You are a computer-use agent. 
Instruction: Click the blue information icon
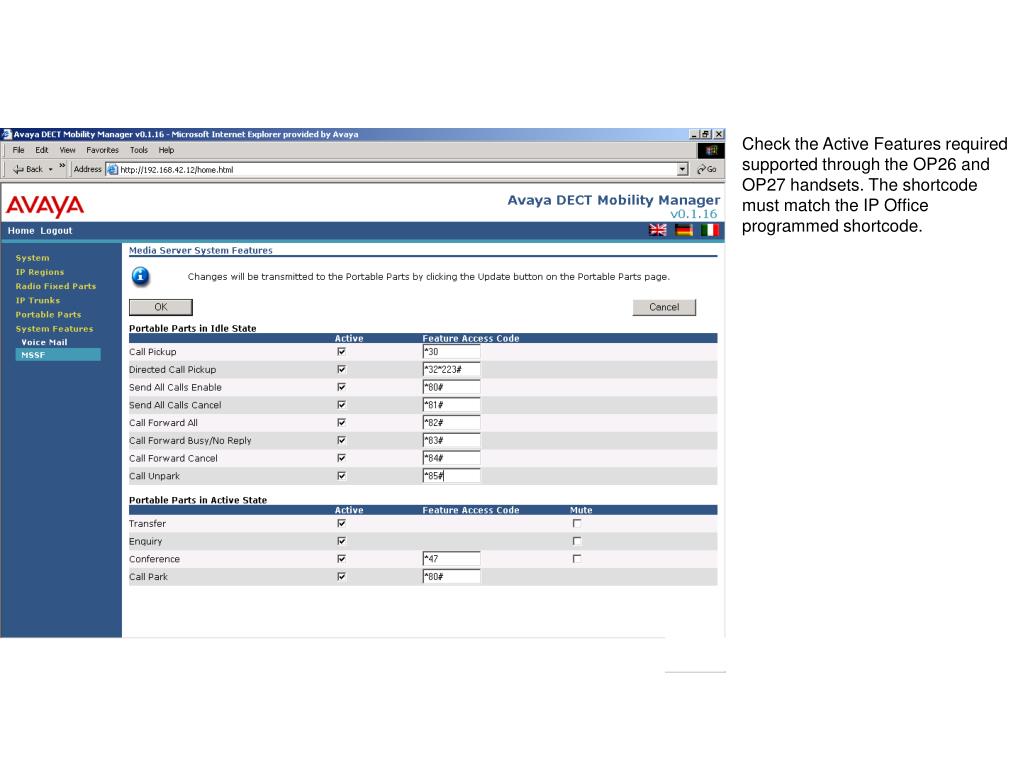click(x=140, y=276)
